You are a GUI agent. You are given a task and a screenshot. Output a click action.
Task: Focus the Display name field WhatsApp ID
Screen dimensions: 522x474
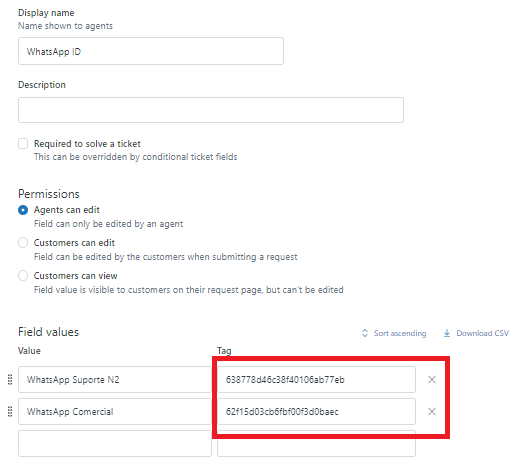pos(151,51)
